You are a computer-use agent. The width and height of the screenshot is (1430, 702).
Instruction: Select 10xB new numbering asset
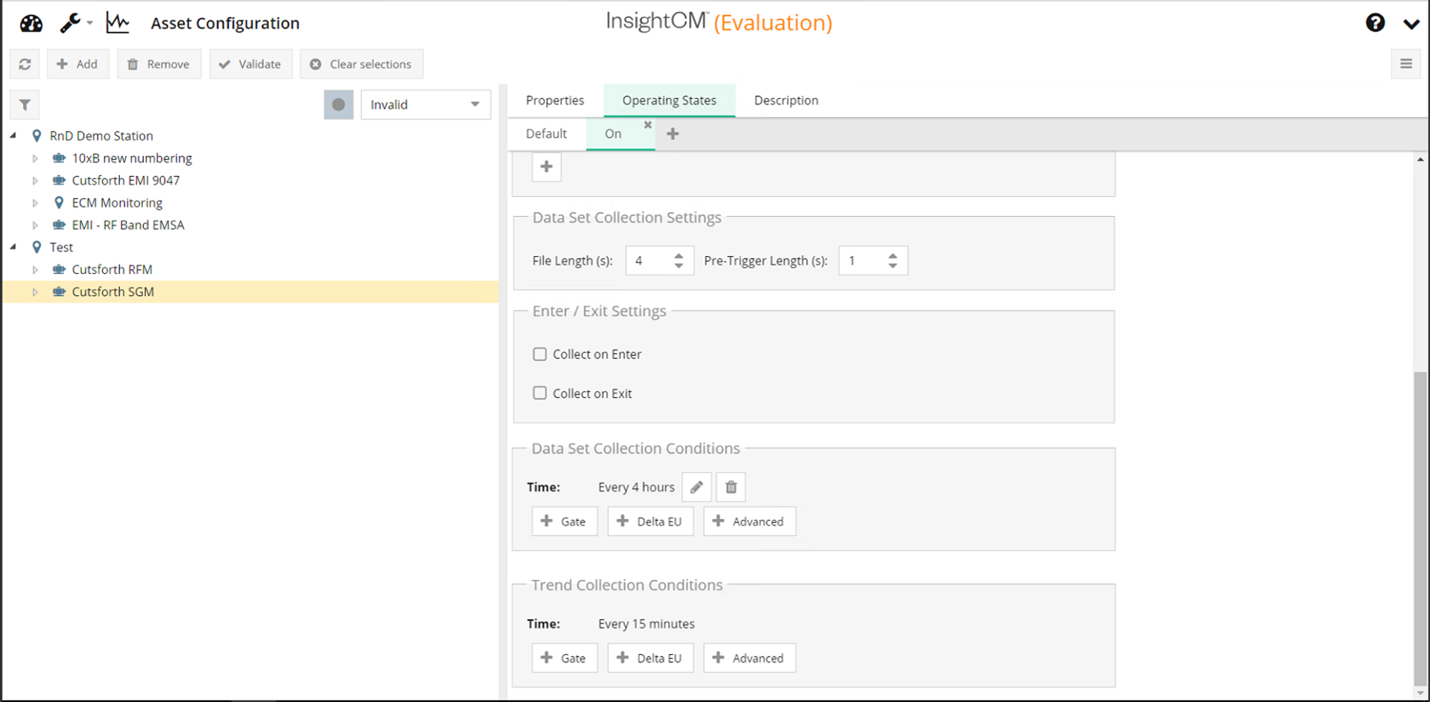click(x=132, y=158)
